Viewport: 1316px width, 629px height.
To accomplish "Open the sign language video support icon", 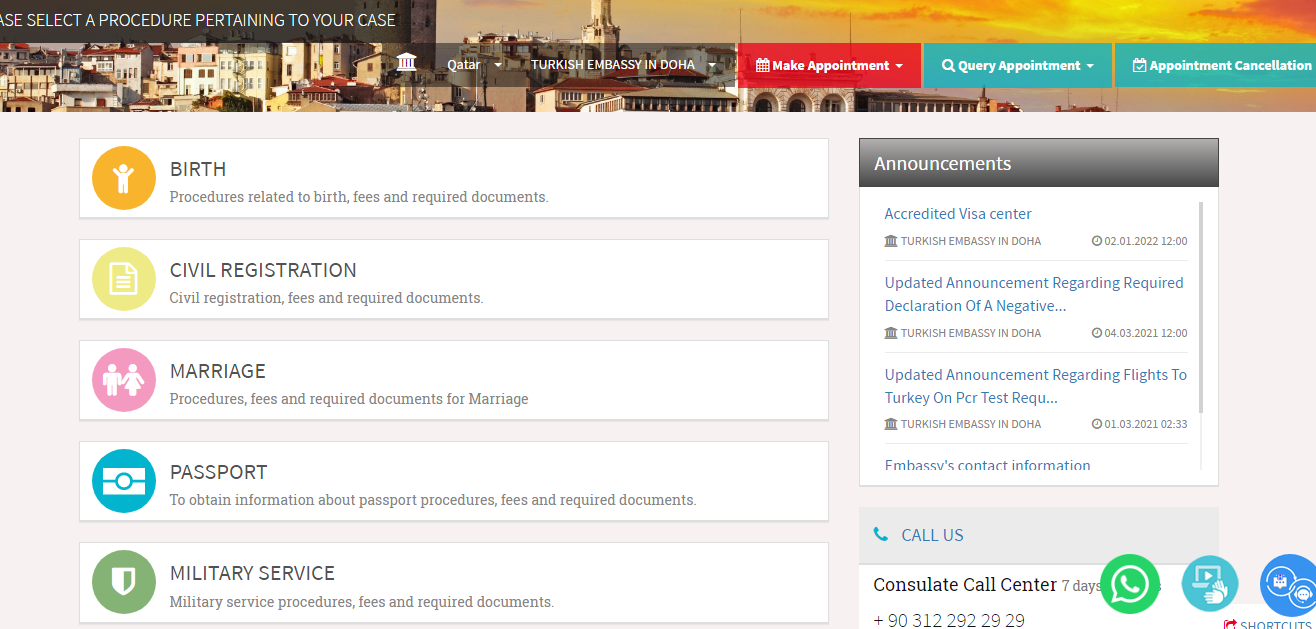I will pyautogui.click(x=1209, y=584).
